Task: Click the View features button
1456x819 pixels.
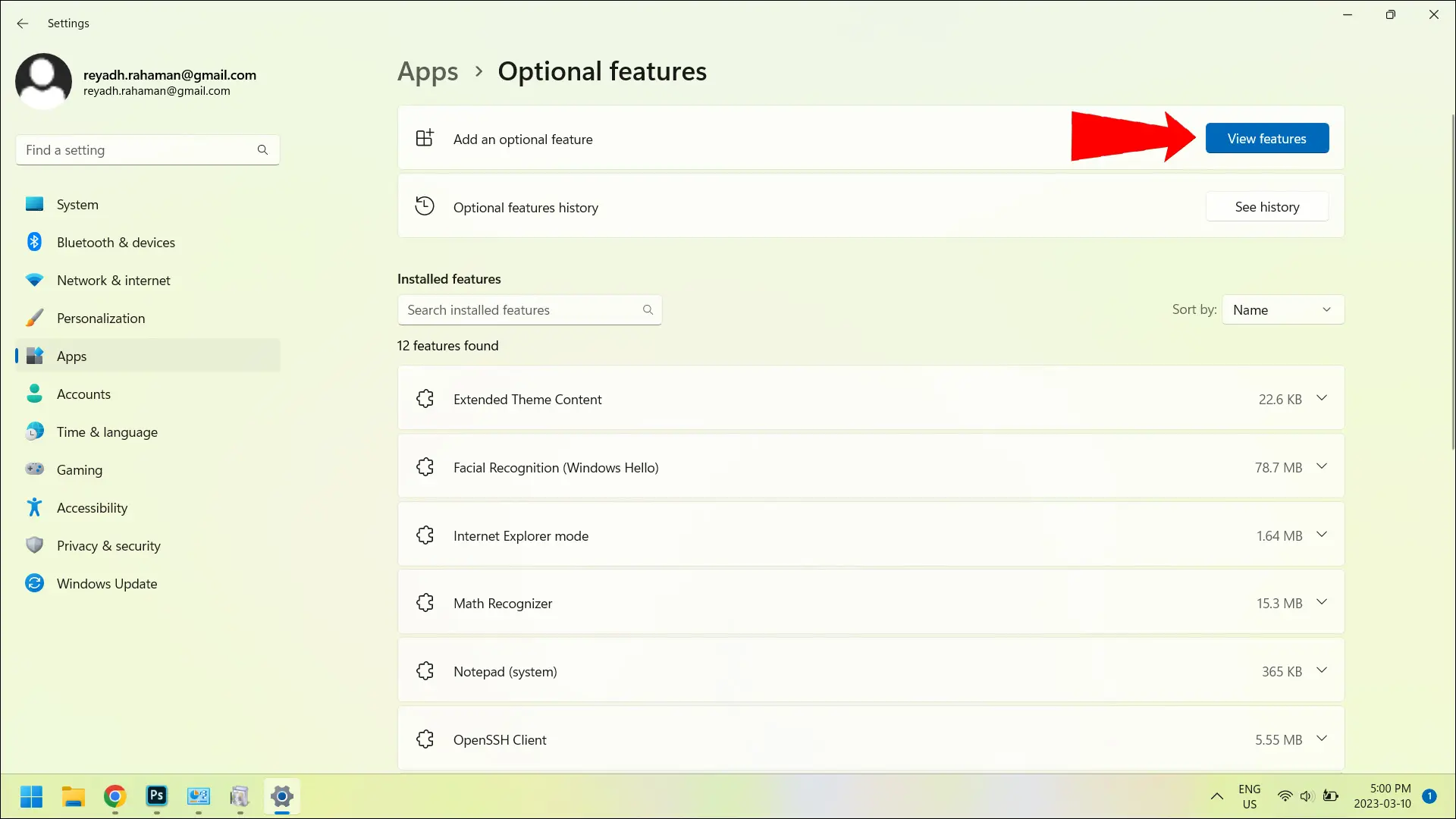Action: pyautogui.click(x=1266, y=138)
